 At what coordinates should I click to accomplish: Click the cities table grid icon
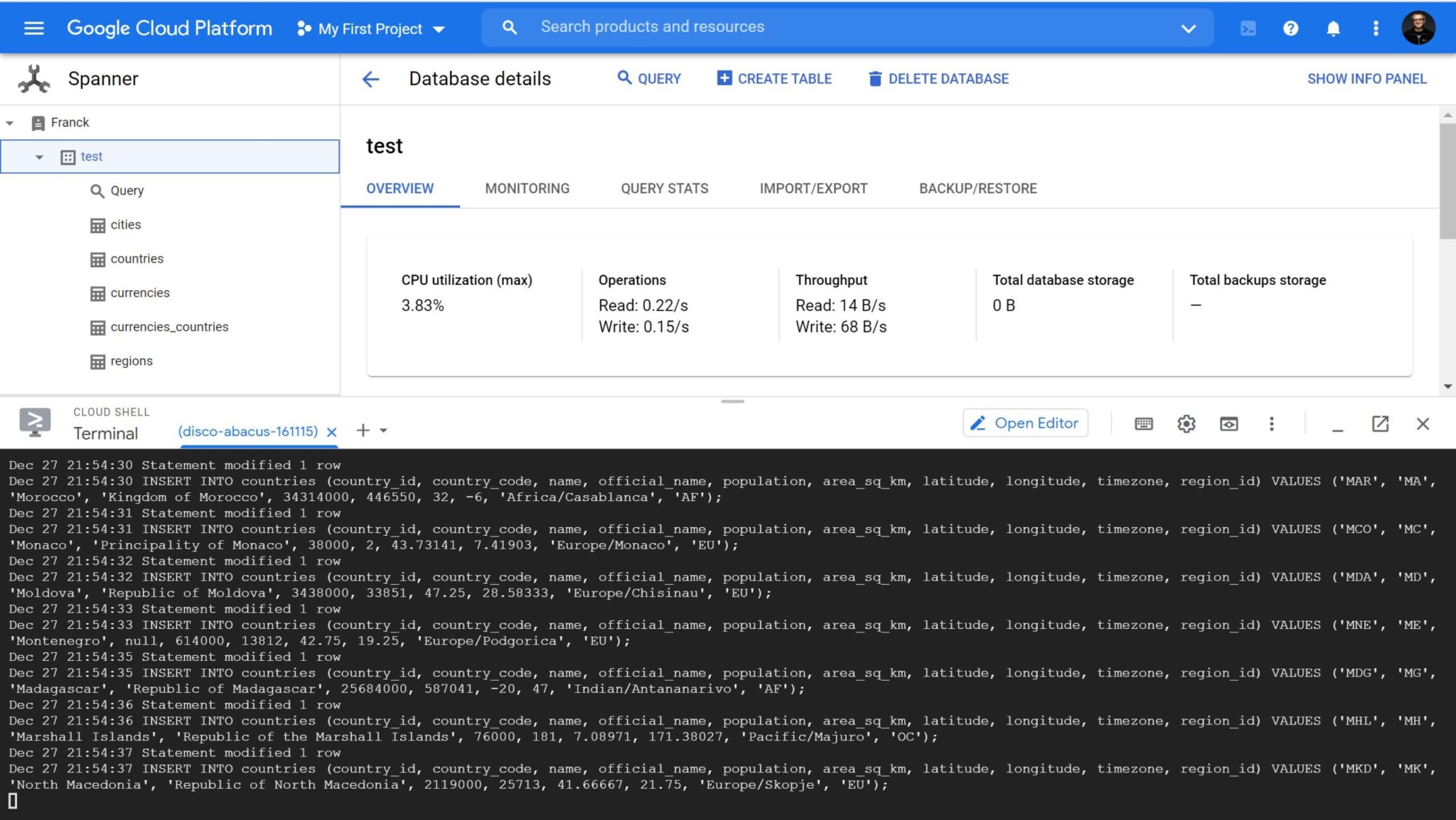point(97,225)
